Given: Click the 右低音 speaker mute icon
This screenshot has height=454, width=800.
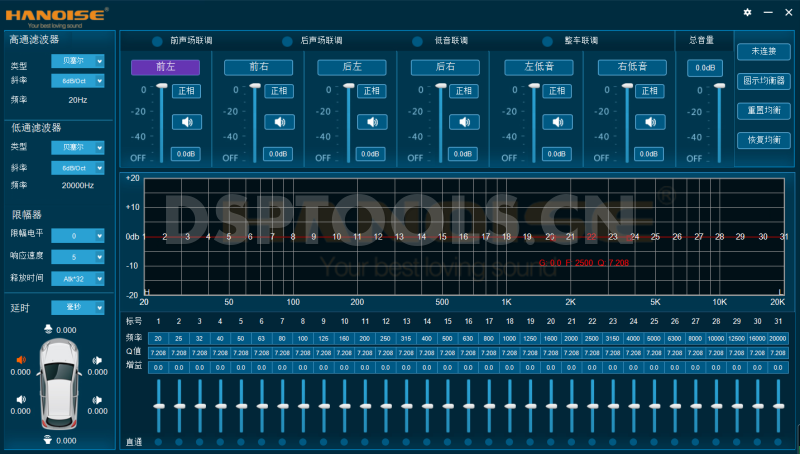Looking at the screenshot, I should tap(650, 122).
